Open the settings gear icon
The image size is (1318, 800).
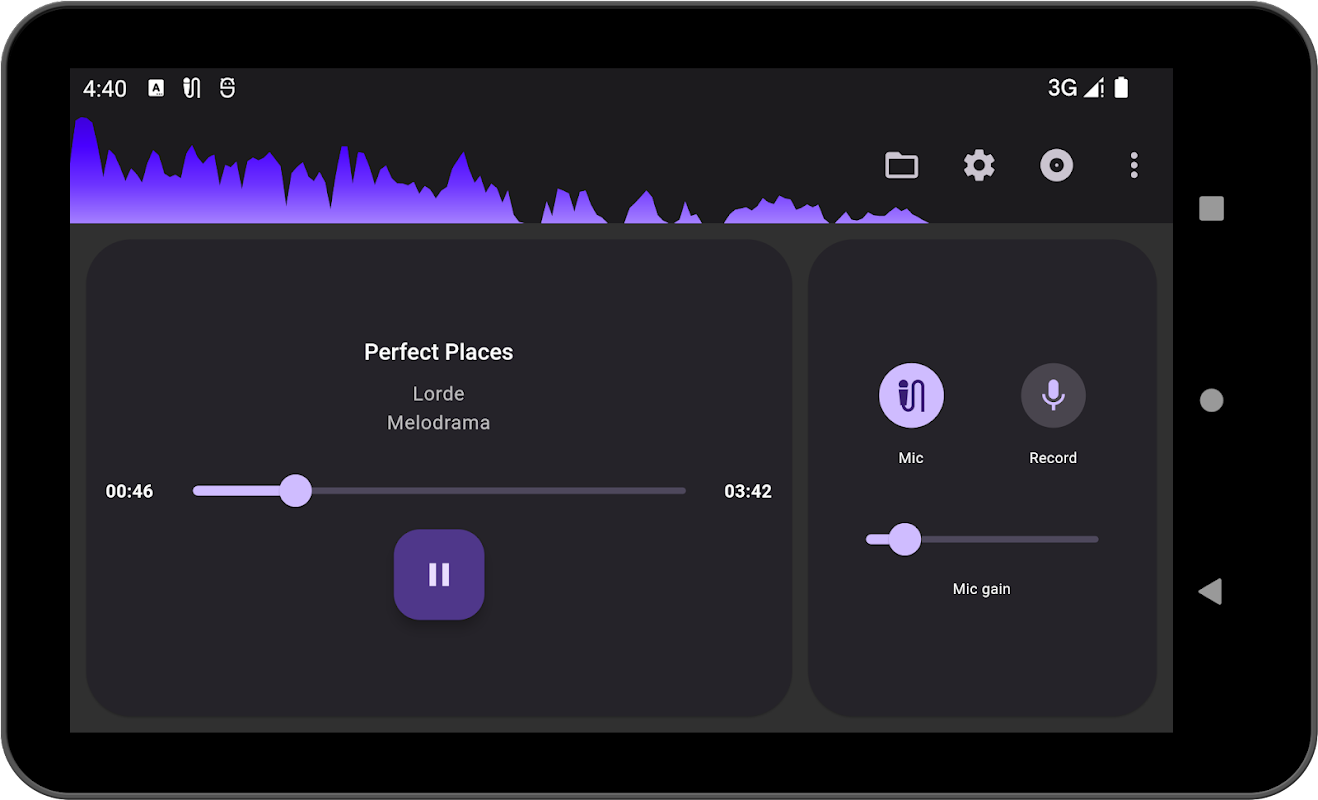coord(979,165)
